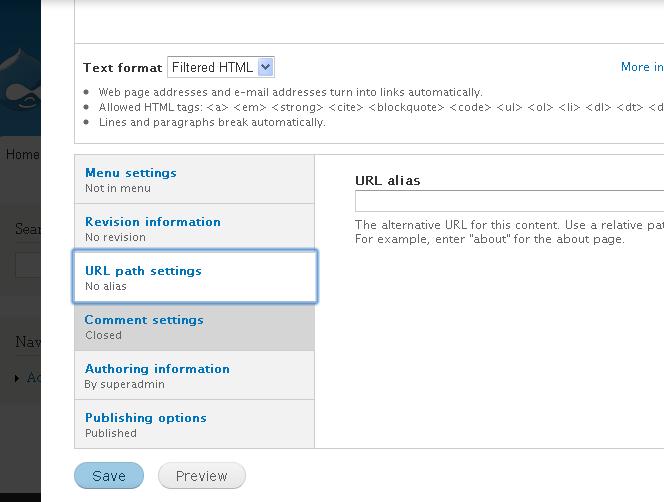Open the Text format dropdown

(x=221, y=68)
